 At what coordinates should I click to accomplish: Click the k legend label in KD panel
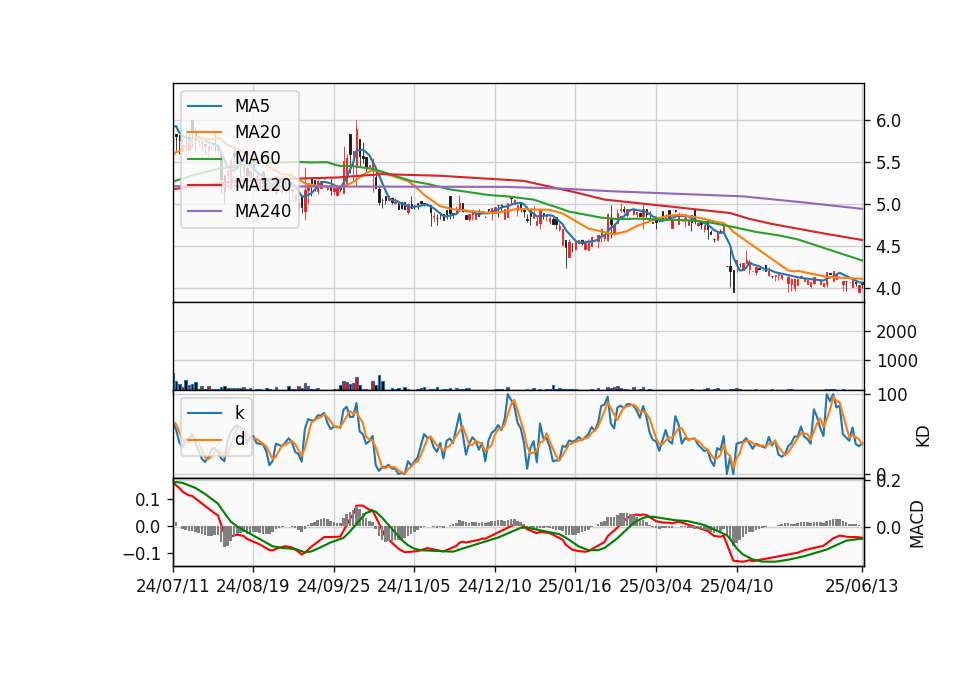coord(239,413)
